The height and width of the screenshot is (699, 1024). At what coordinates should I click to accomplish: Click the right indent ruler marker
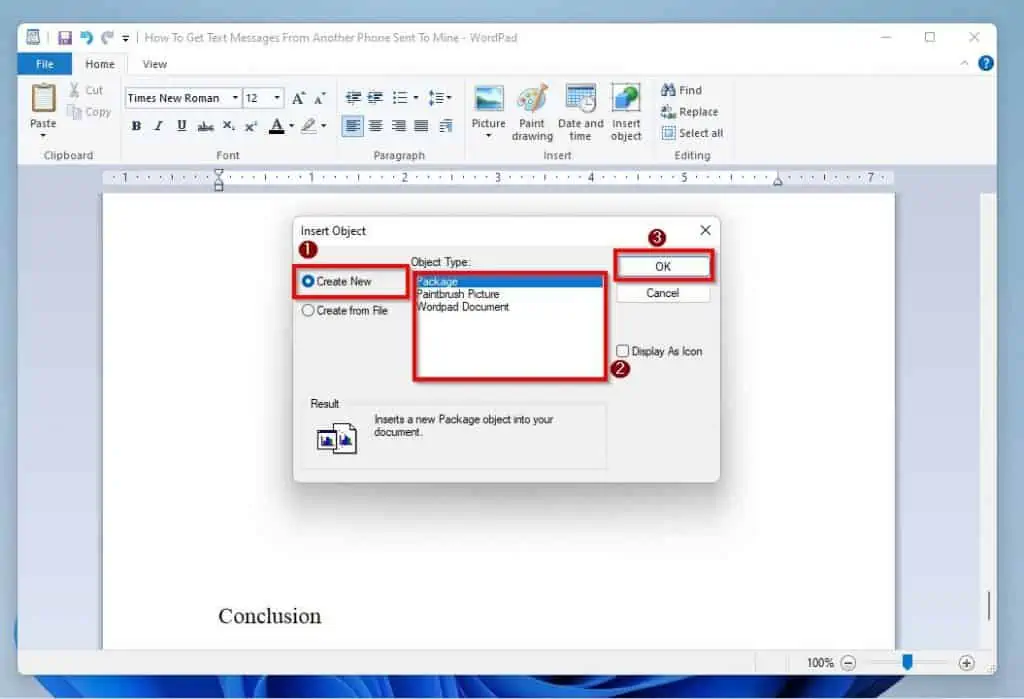click(778, 180)
